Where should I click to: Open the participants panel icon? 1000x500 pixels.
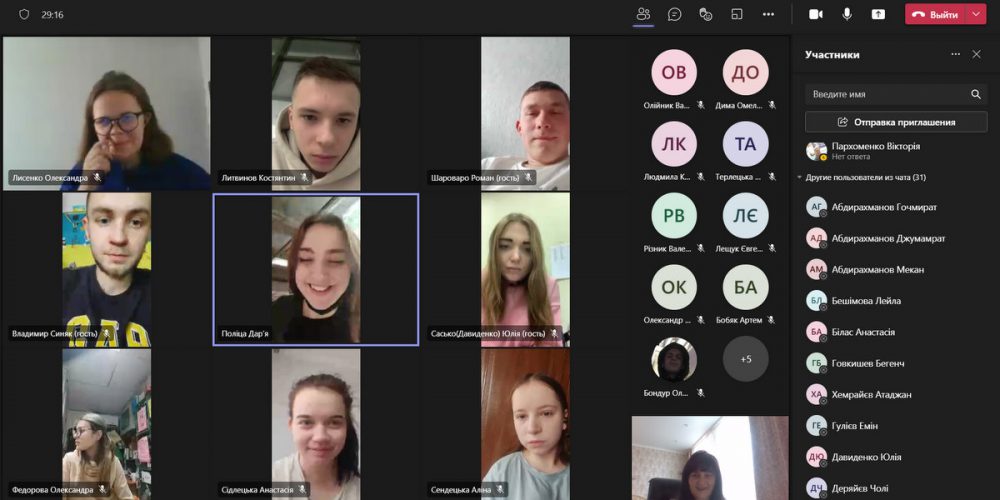[x=643, y=14]
